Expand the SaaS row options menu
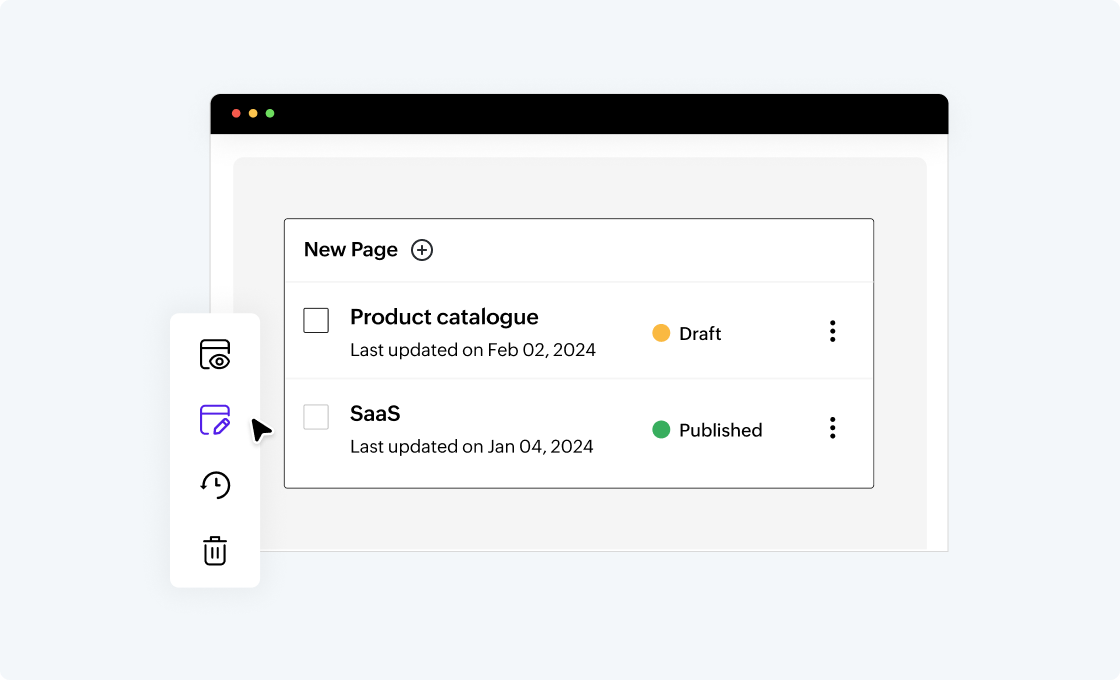The image size is (1120, 680). point(832,428)
